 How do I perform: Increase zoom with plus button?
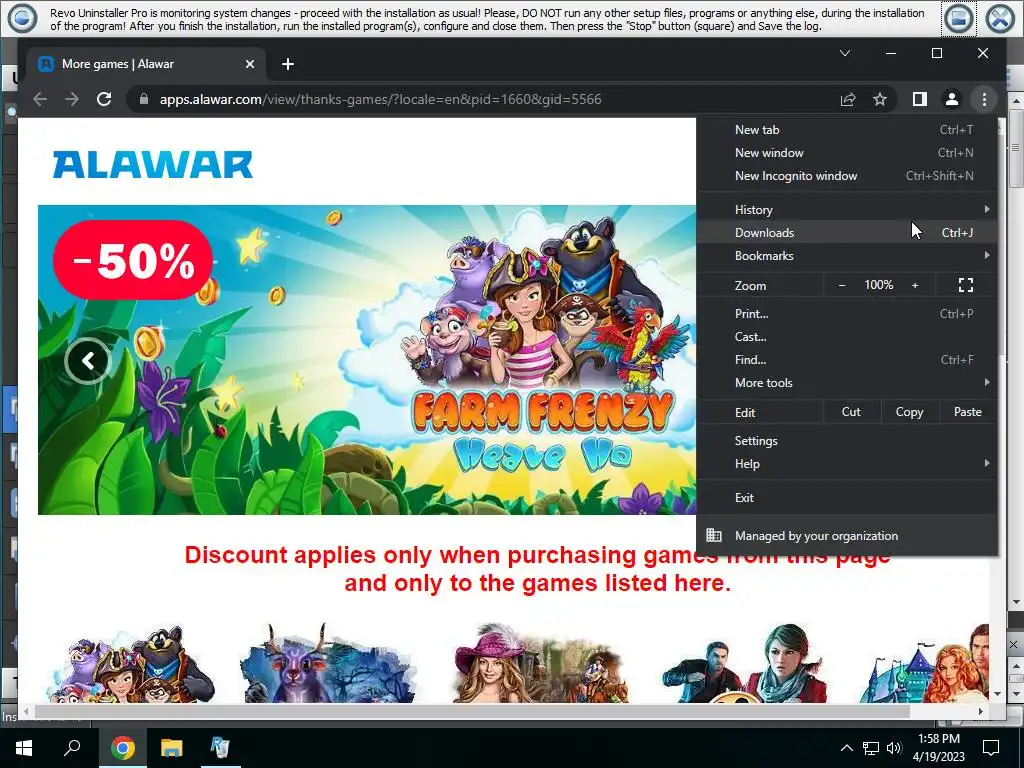(915, 285)
